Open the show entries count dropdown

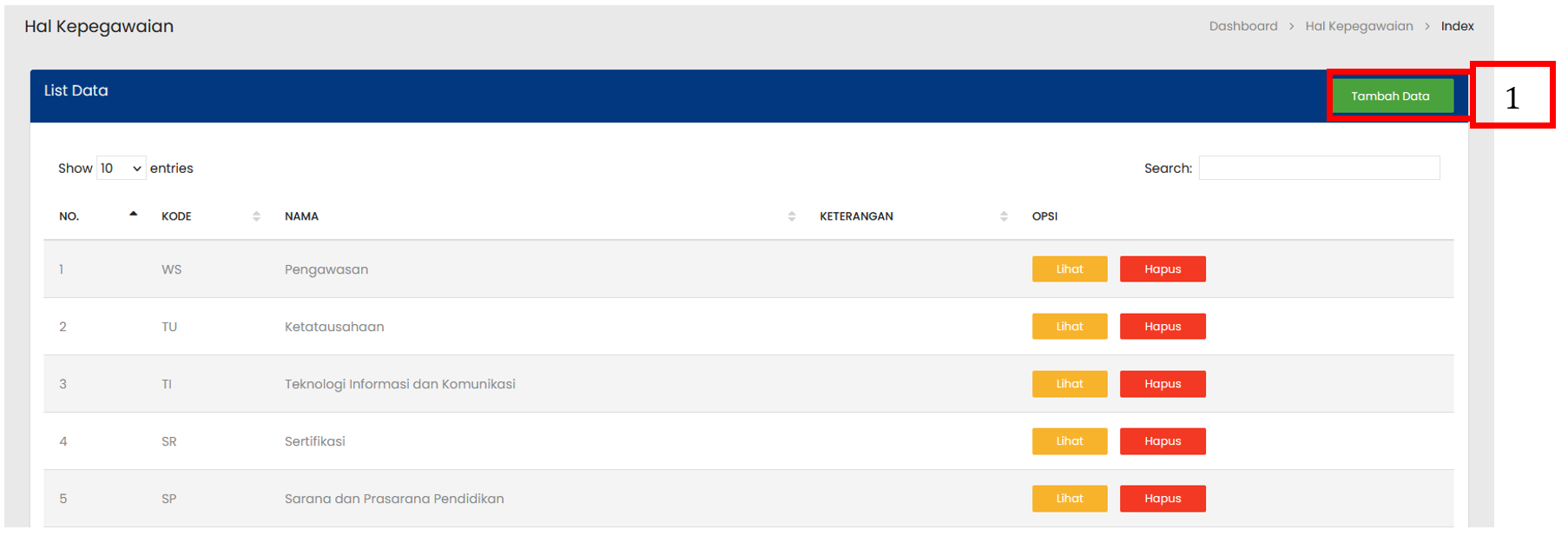coord(121,169)
